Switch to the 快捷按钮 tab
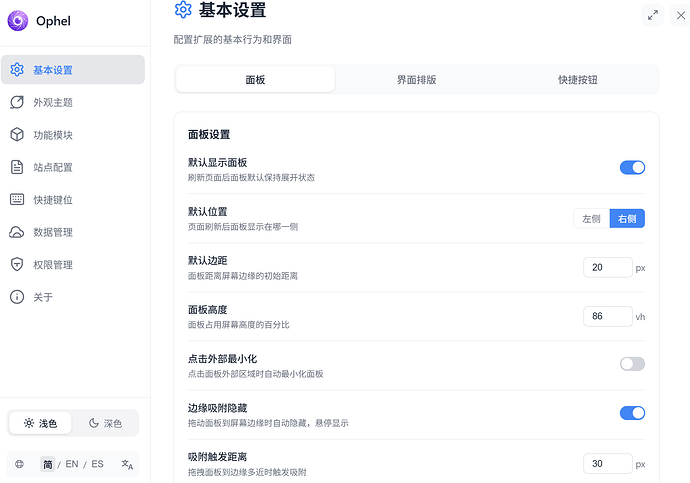This screenshot has height=483, width=690. 578,80
